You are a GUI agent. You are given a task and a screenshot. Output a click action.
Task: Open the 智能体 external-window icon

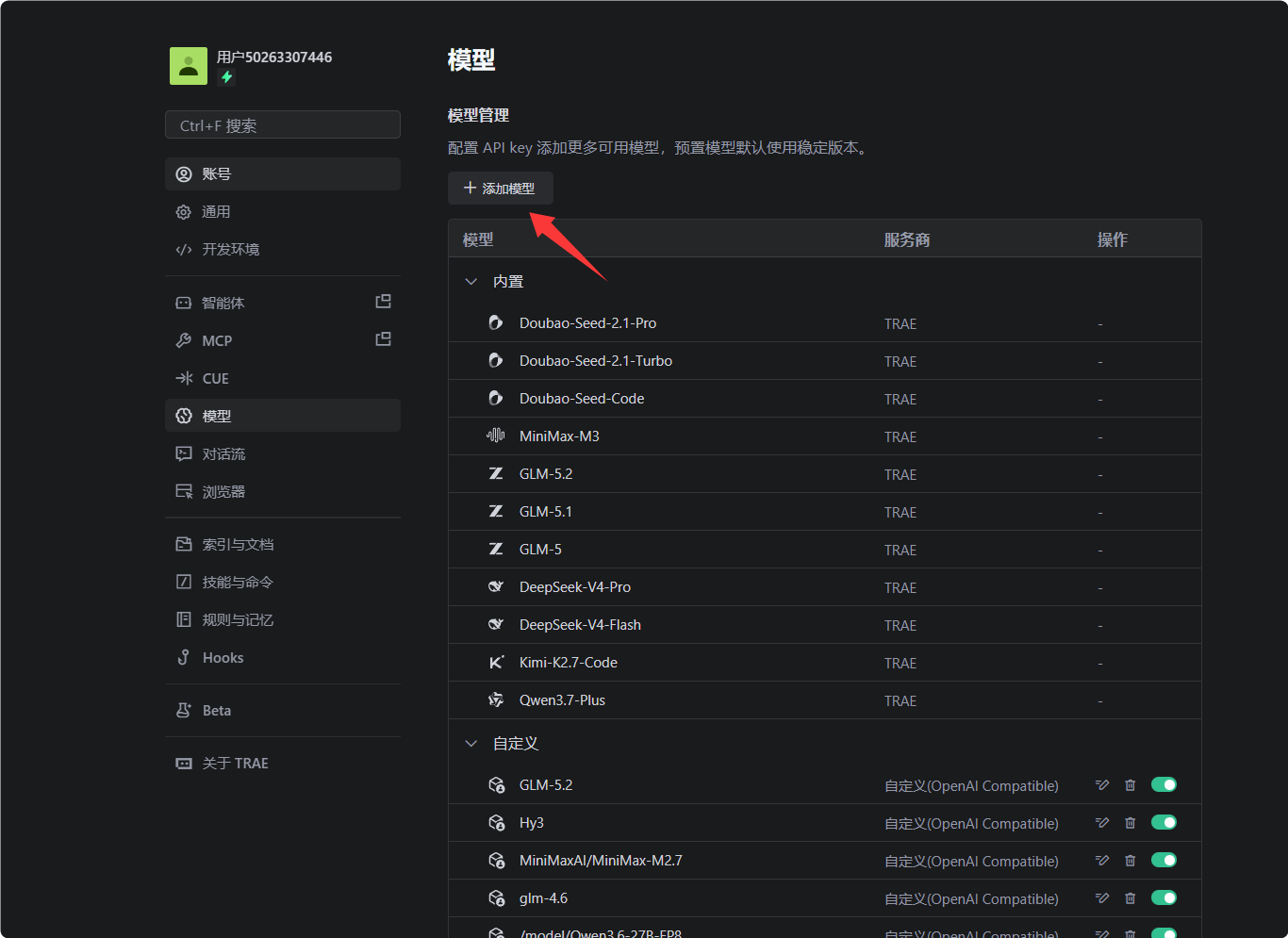click(384, 302)
